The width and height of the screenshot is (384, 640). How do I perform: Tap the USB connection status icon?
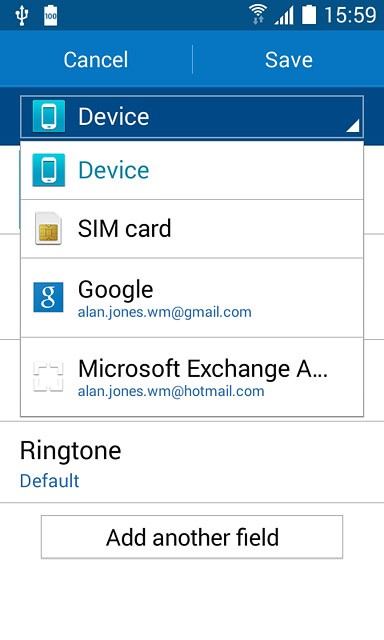coord(21,16)
